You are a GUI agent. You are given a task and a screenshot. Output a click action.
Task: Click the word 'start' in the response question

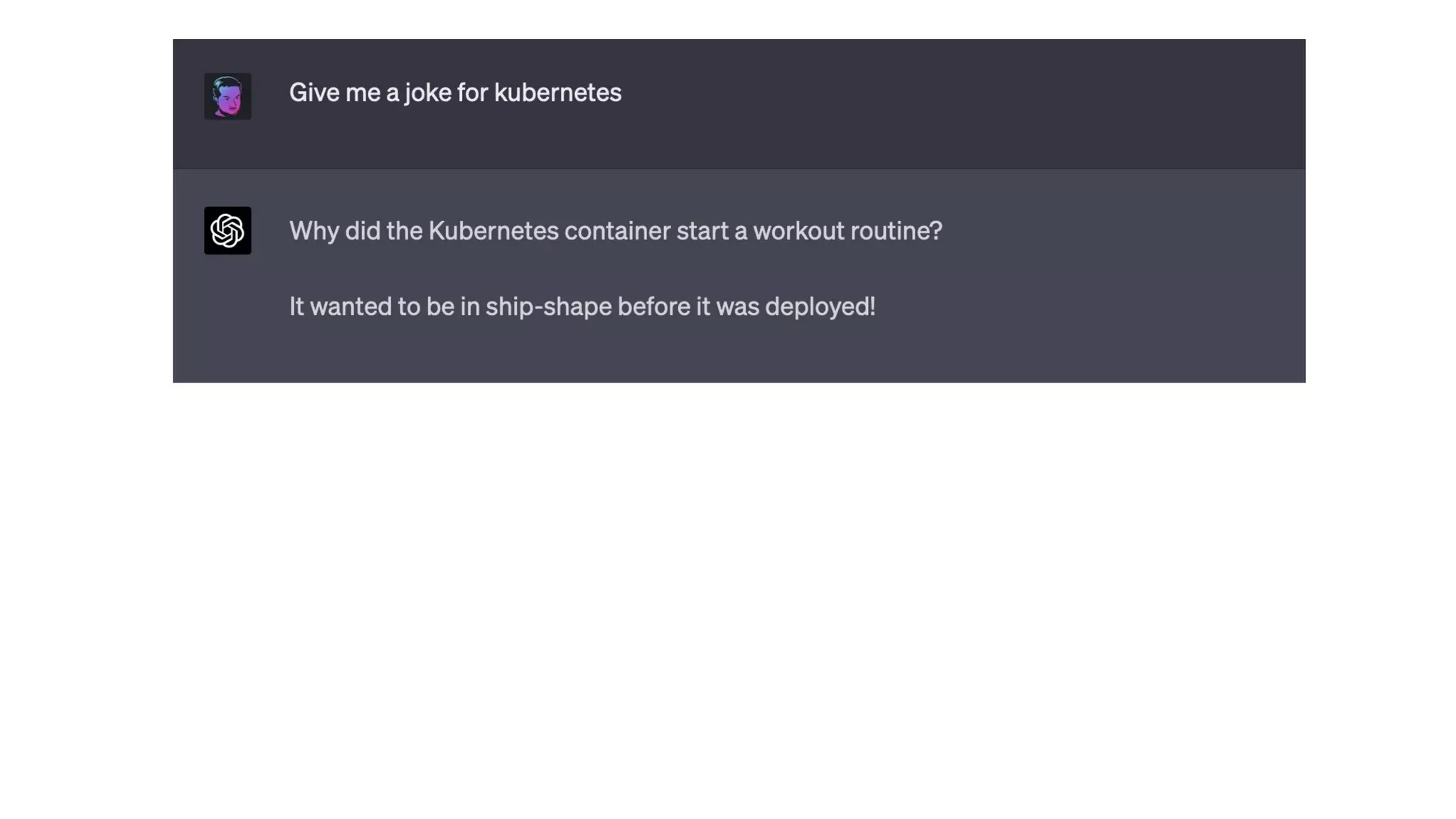(x=701, y=231)
